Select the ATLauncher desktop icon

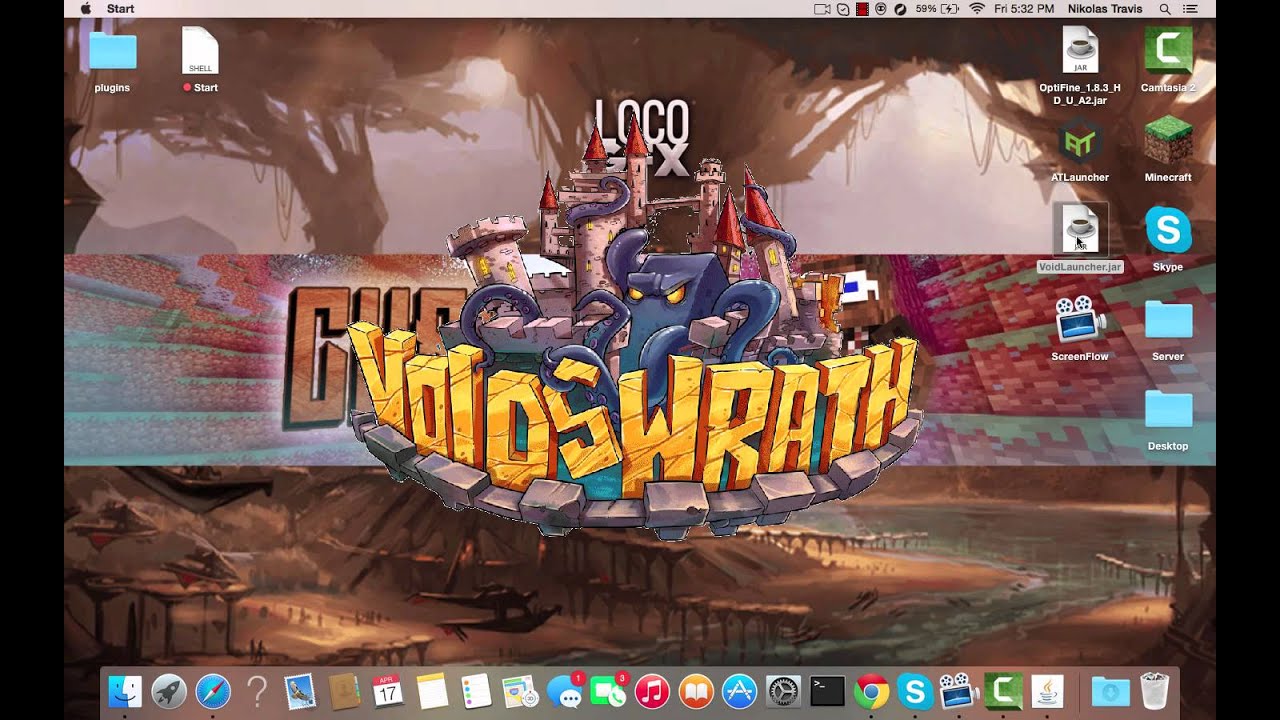pyautogui.click(x=1080, y=141)
